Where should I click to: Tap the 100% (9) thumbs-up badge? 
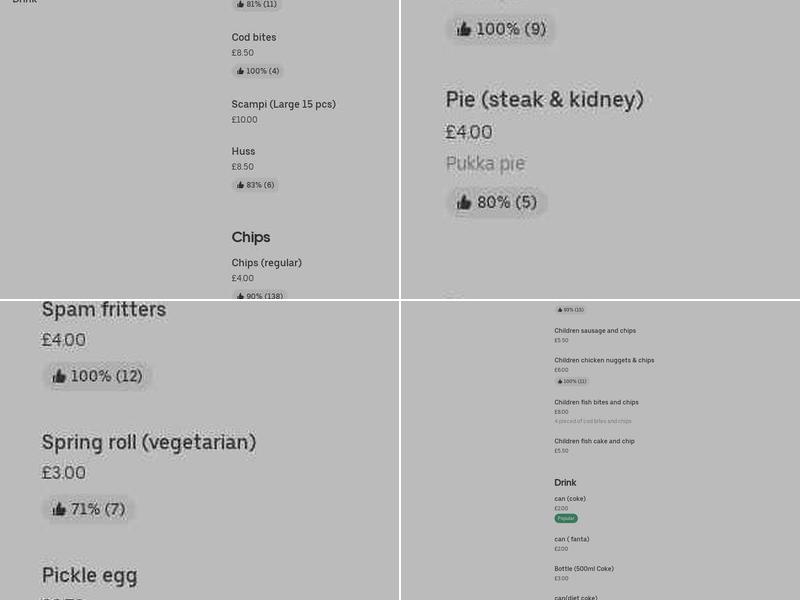pos(500,29)
